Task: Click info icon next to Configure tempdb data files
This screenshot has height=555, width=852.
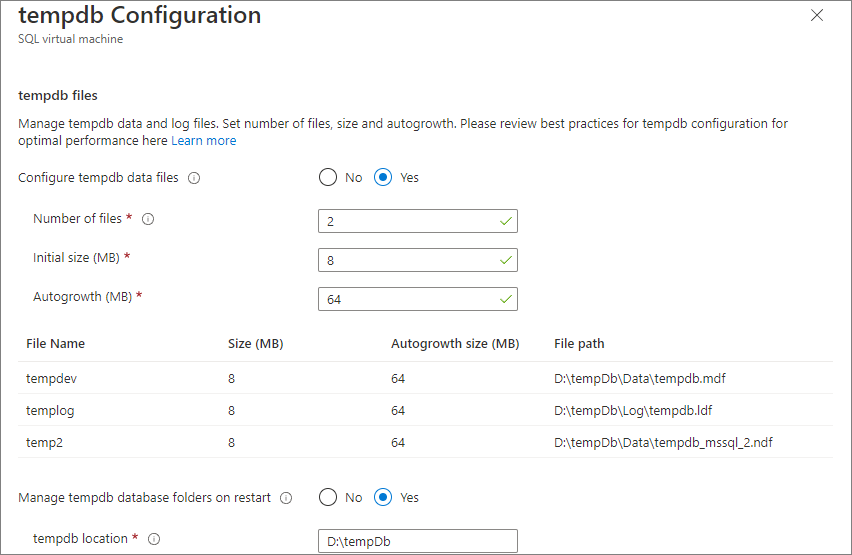Action: pyautogui.click(x=194, y=178)
